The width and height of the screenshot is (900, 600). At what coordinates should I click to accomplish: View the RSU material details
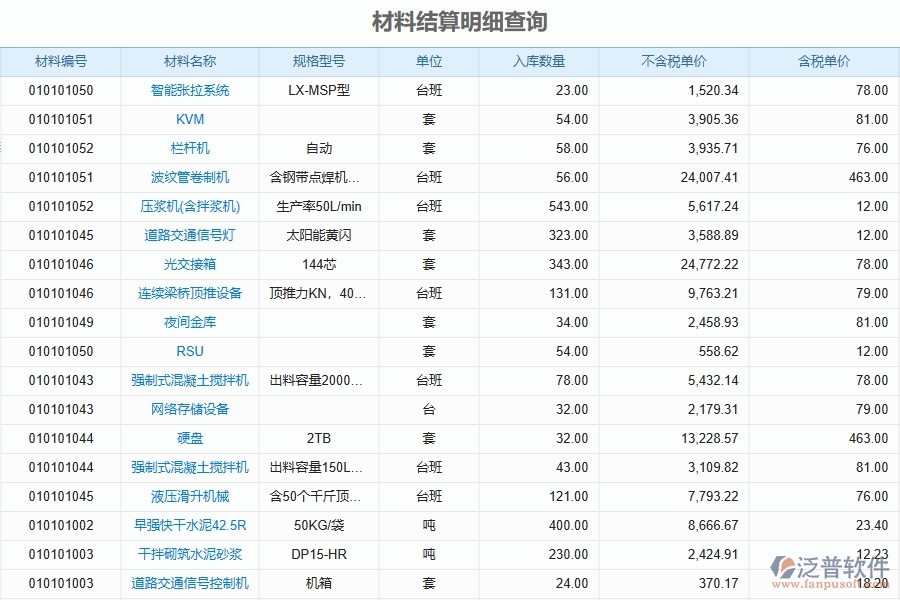[x=189, y=351]
